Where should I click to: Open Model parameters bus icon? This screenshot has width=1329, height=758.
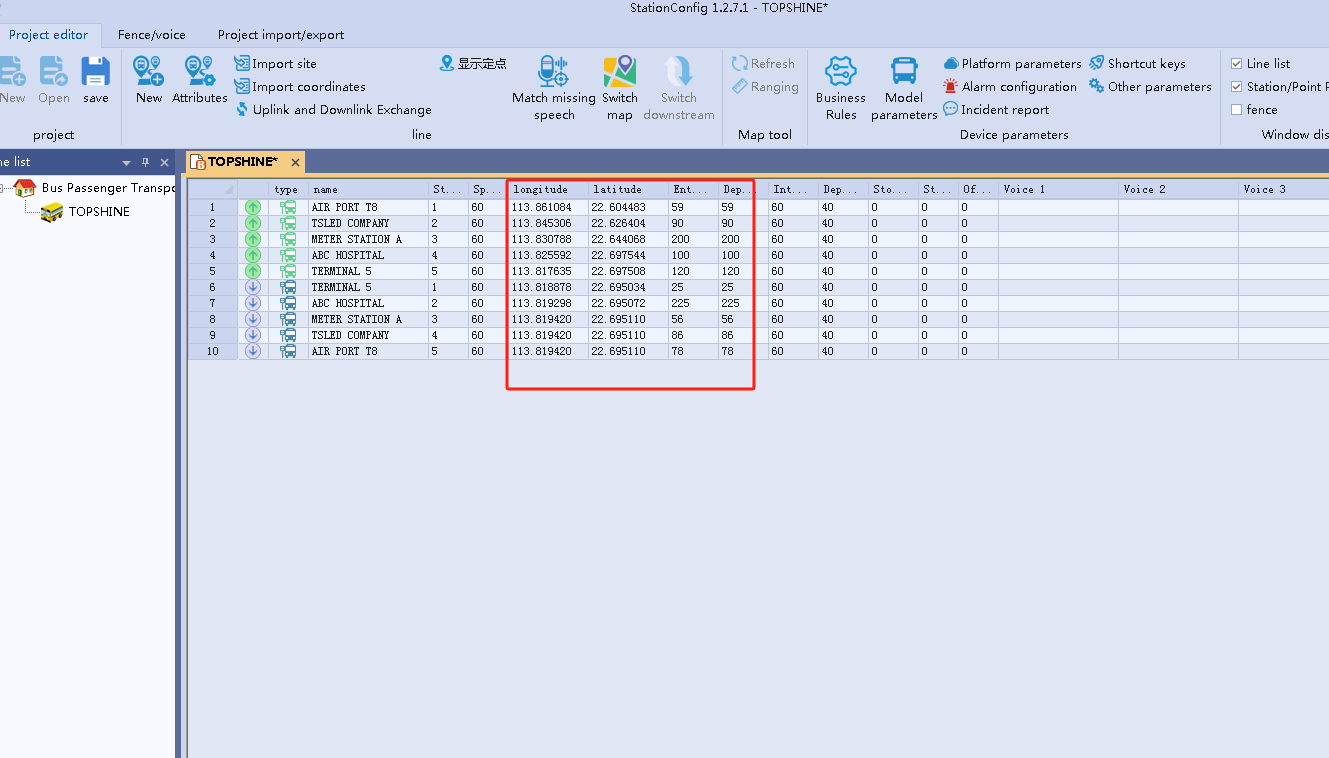(904, 72)
